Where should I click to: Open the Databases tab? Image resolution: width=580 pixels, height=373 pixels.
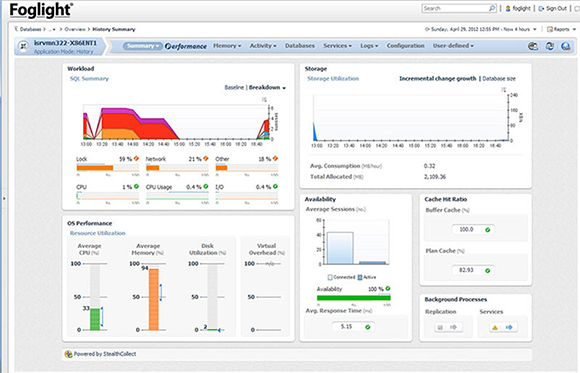[300, 46]
